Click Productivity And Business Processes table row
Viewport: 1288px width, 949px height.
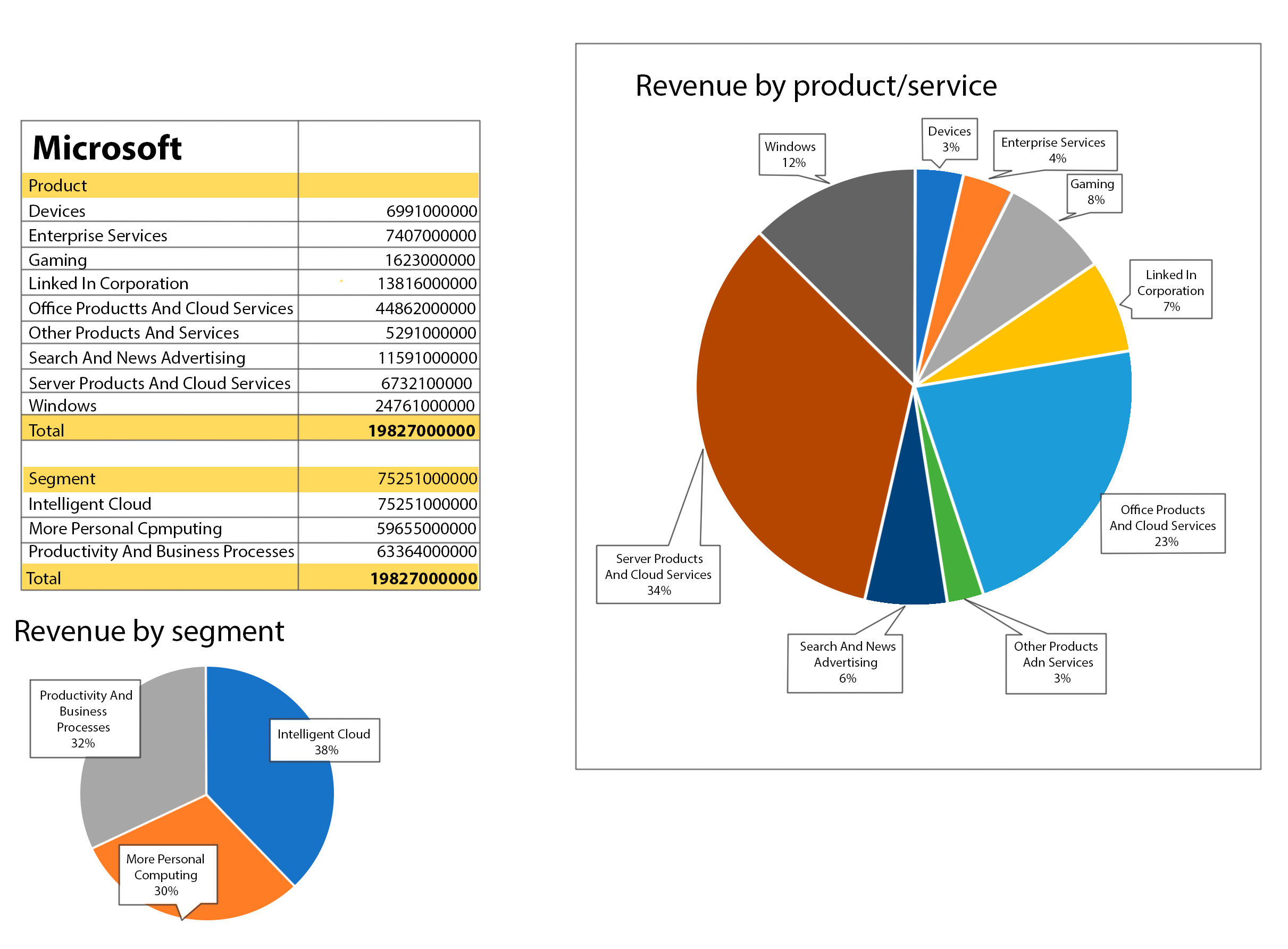coord(250,551)
